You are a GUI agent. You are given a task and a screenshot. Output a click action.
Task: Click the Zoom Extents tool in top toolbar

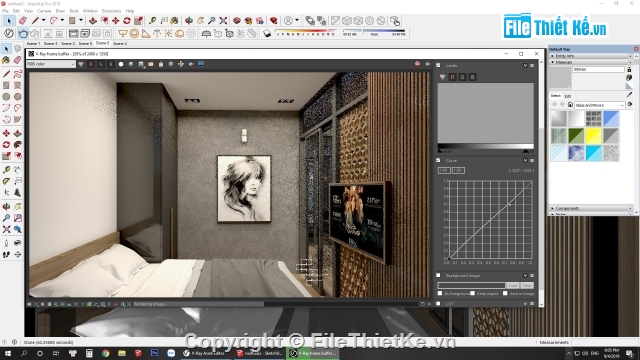coord(223,20)
